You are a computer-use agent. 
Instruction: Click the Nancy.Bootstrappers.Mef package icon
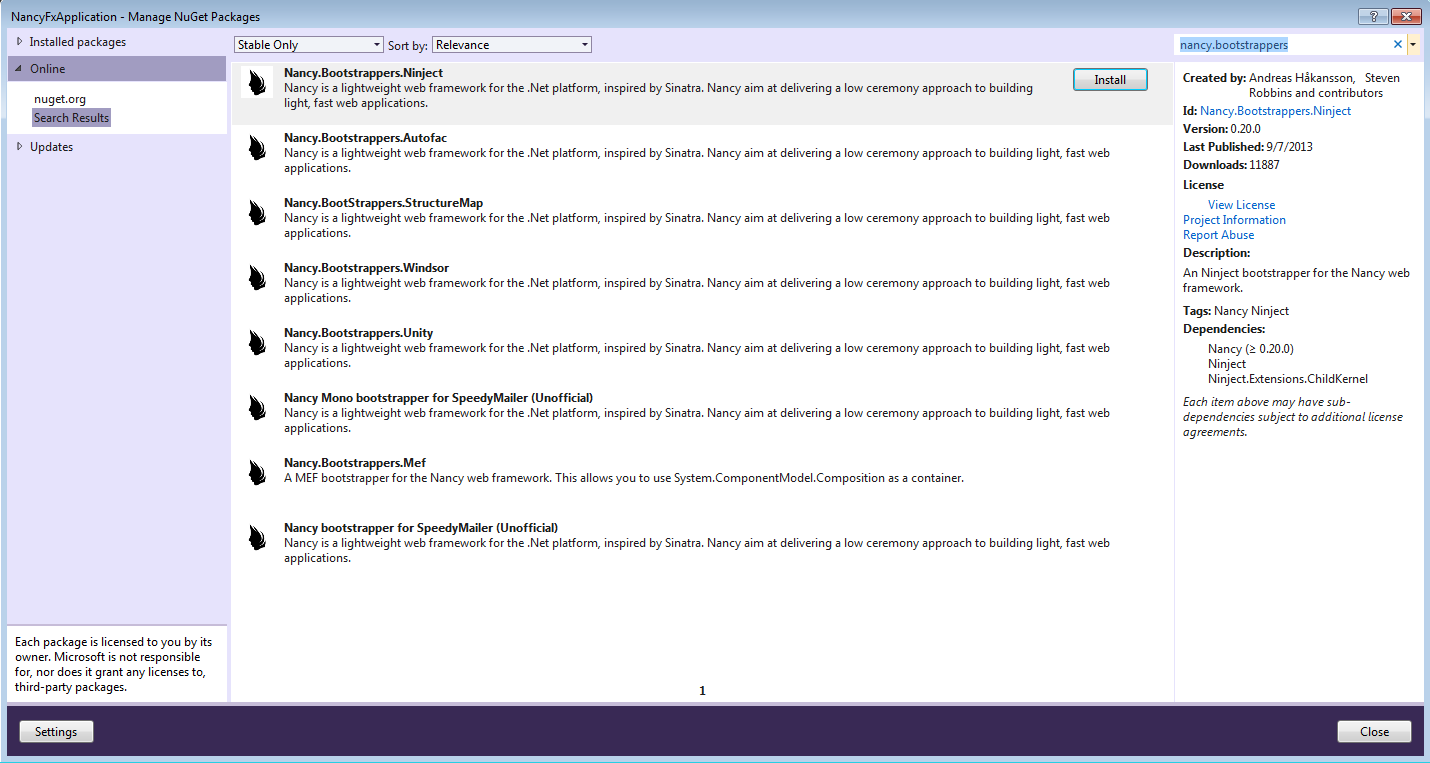click(257, 472)
